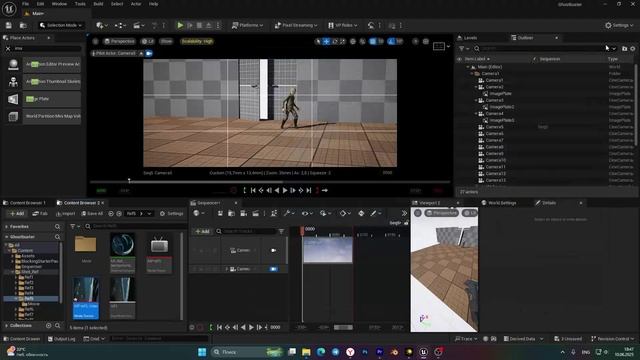Open the File menu

point(25,4)
